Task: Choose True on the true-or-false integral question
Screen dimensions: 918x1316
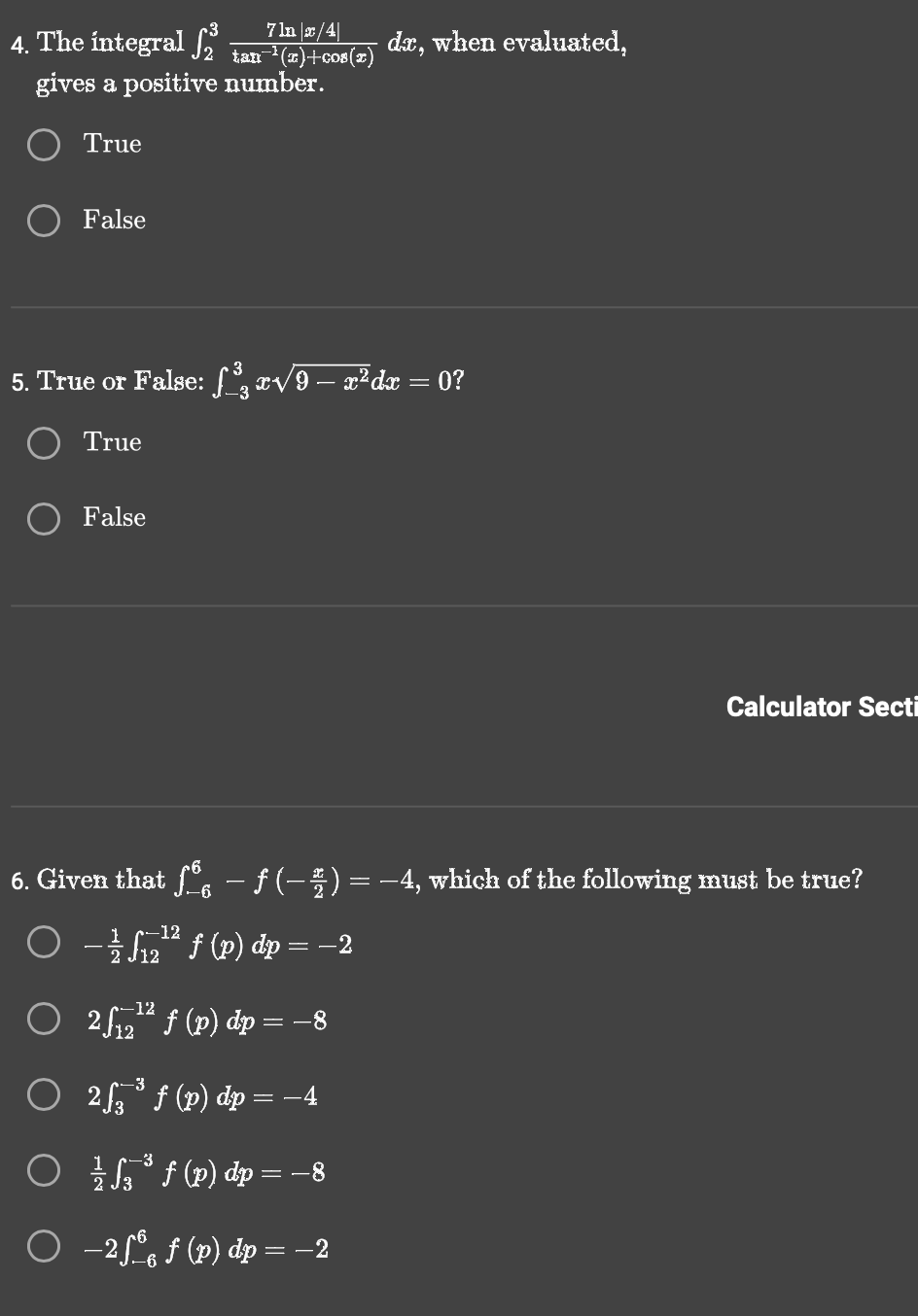Action: click(x=43, y=442)
